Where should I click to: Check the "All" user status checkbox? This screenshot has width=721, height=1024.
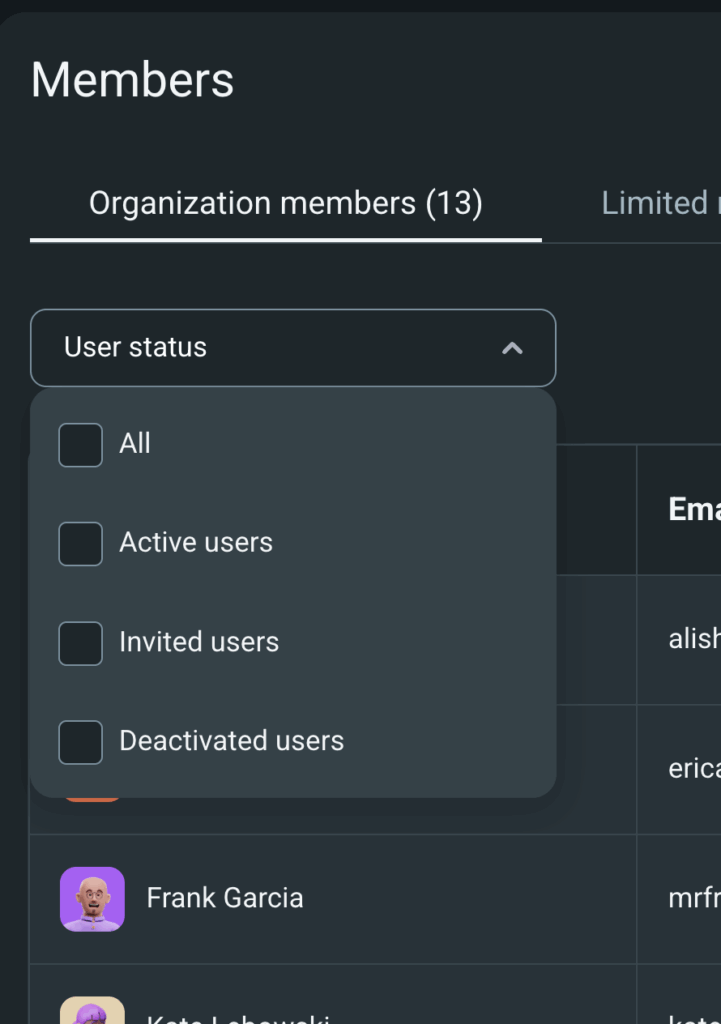(80, 444)
